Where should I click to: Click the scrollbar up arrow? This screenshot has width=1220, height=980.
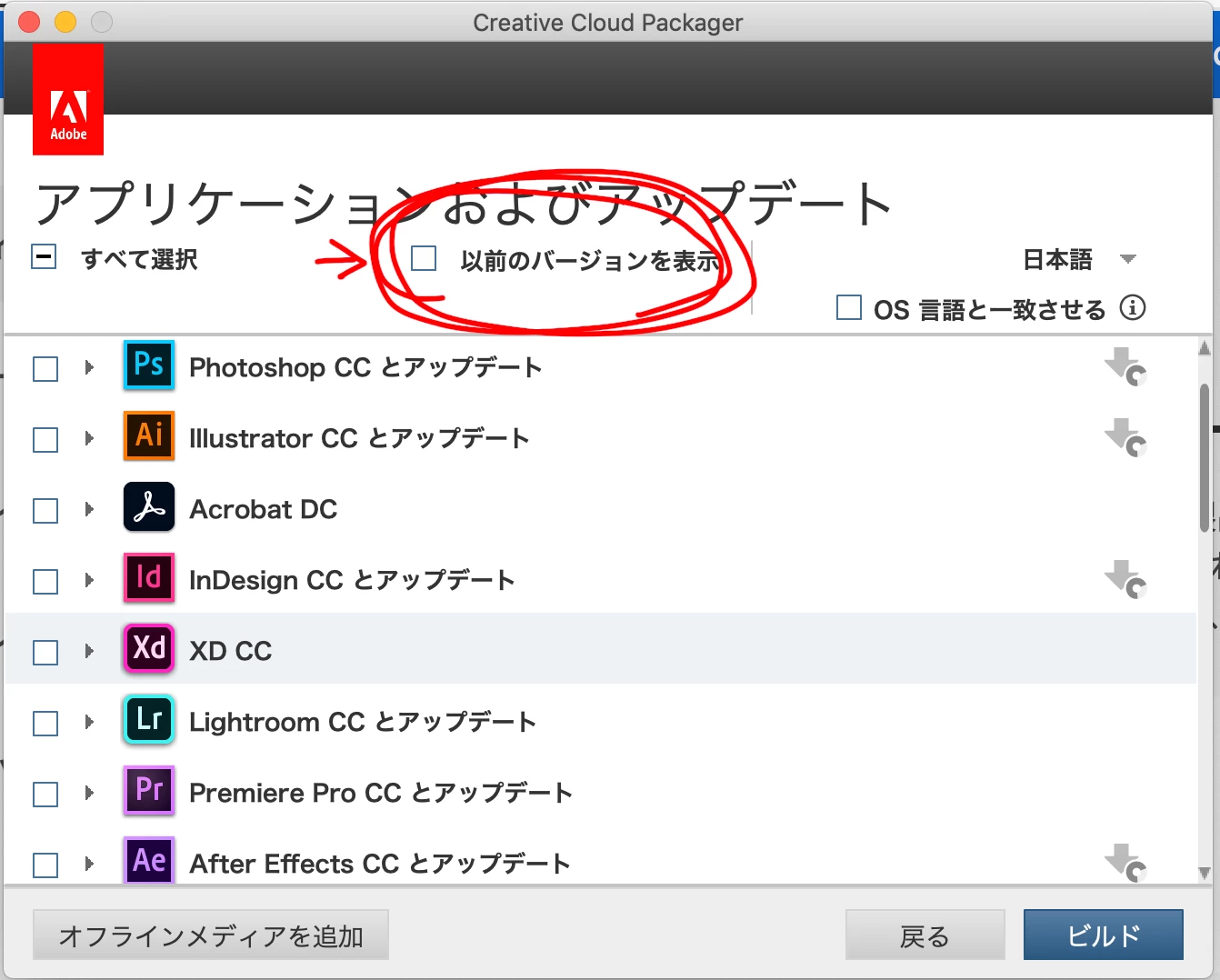(1205, 347)
